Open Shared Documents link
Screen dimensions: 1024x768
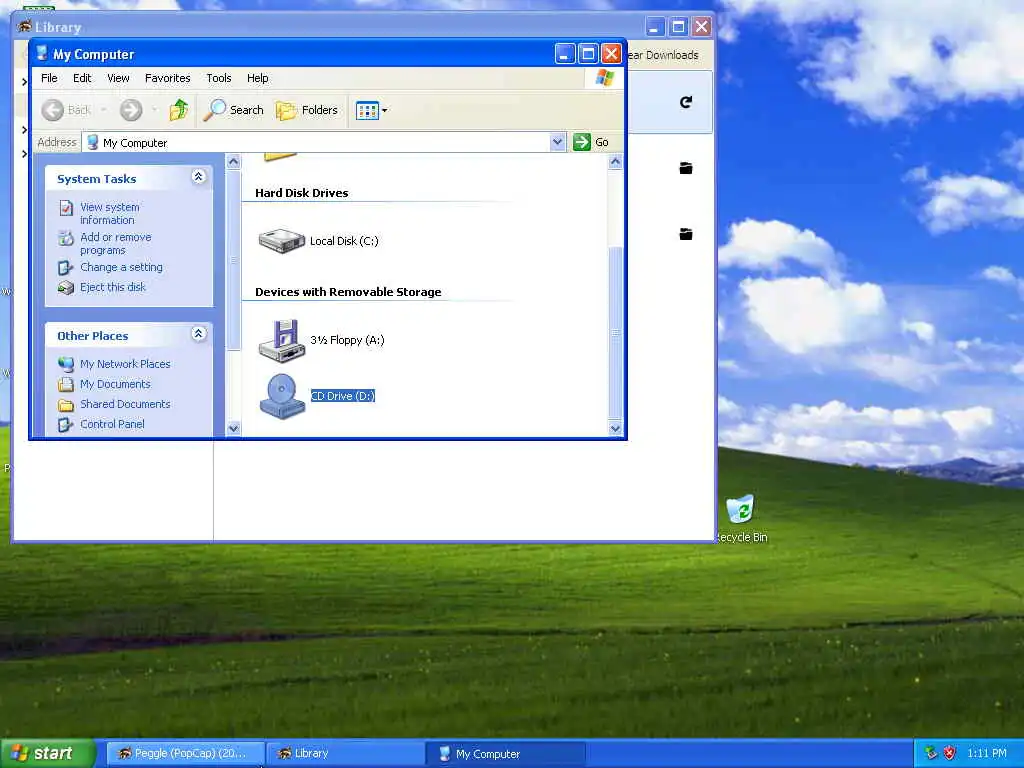[125, 404]
